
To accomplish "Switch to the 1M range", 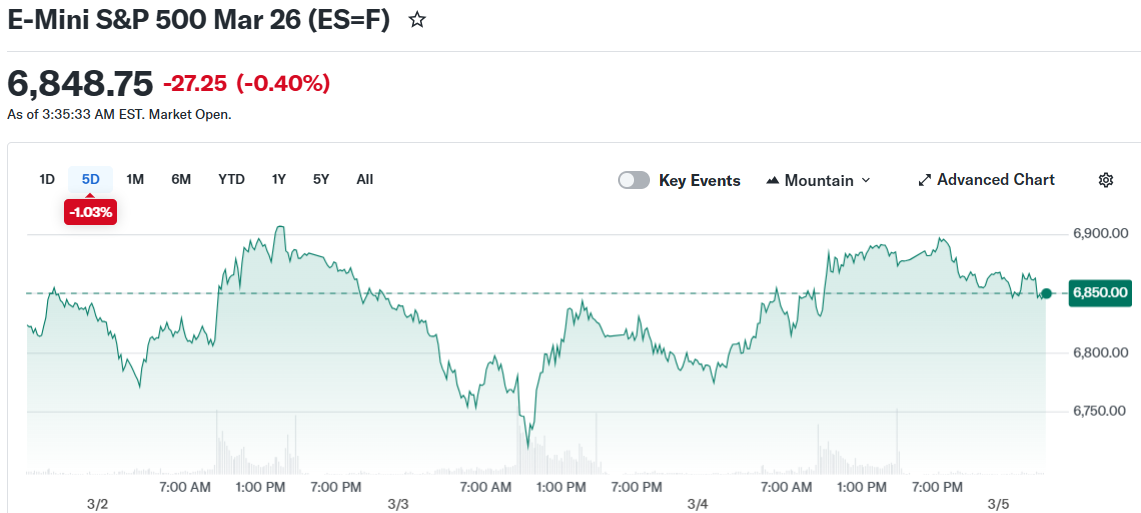I will tap(135, 179).
